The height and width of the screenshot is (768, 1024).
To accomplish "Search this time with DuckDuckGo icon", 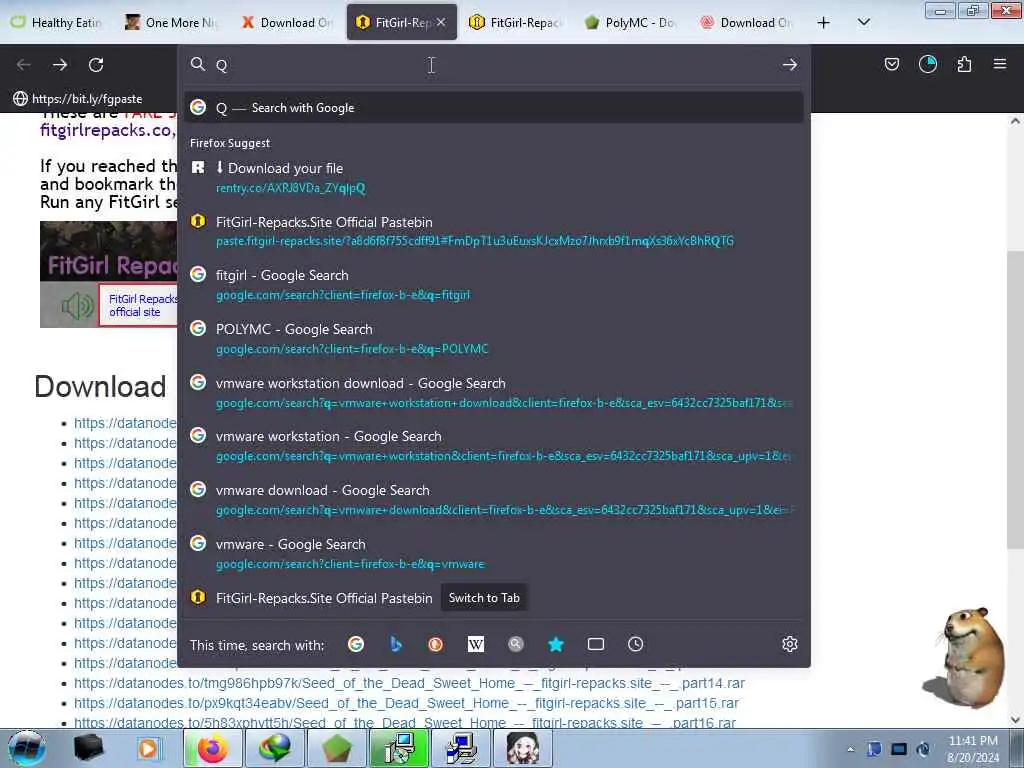I will (x=436, y=645).
